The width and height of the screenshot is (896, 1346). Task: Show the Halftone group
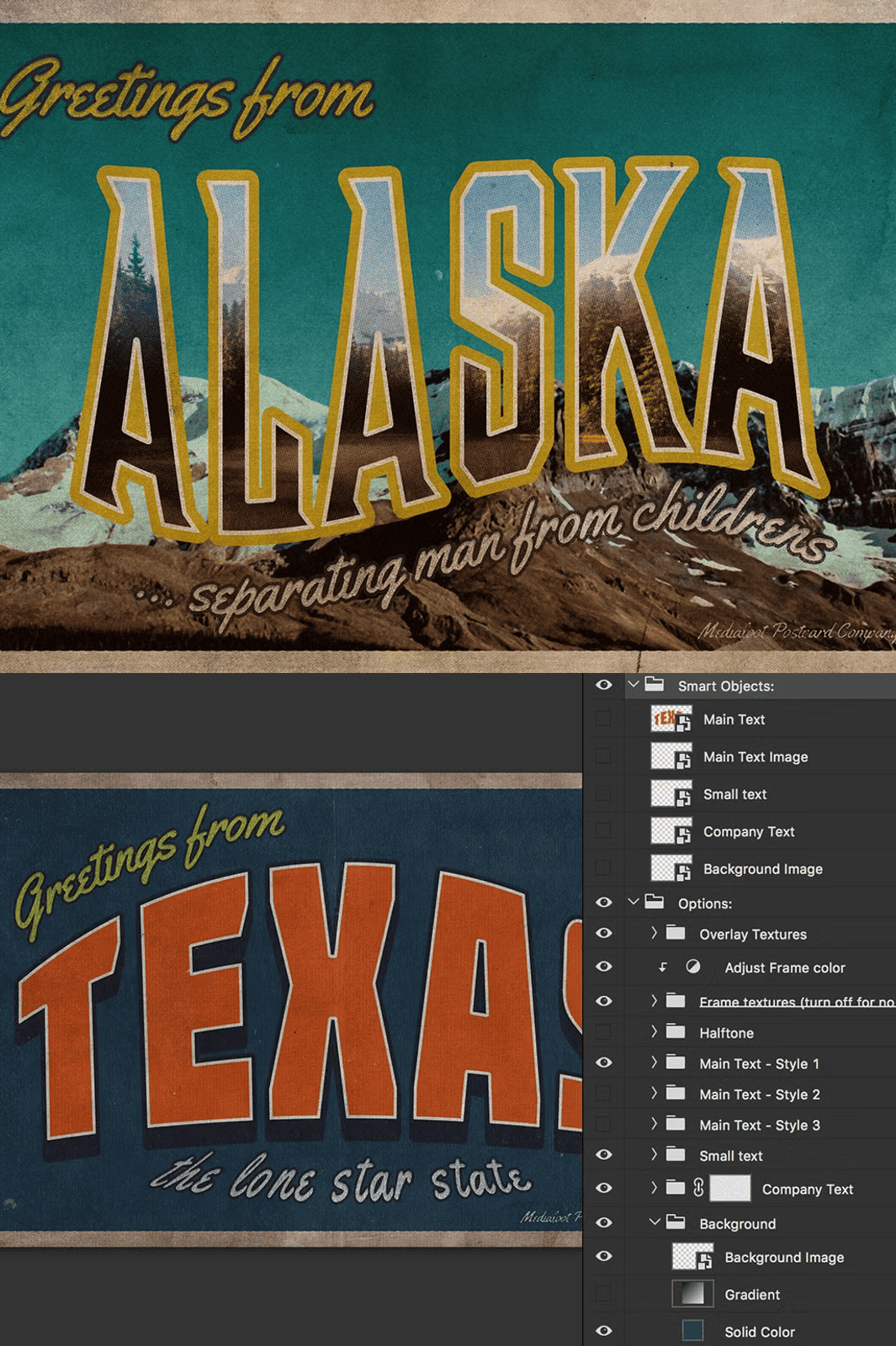(603, 1032)
